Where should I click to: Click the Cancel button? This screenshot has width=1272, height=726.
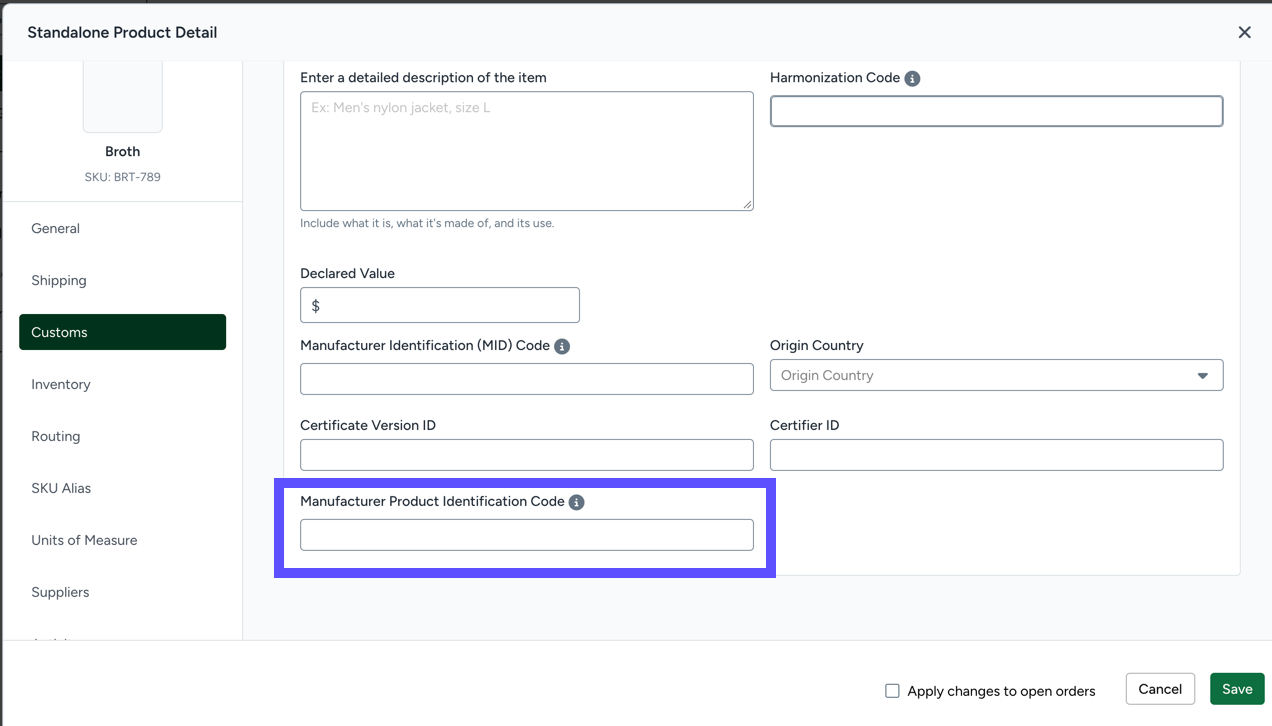(x=1160, y=689)
